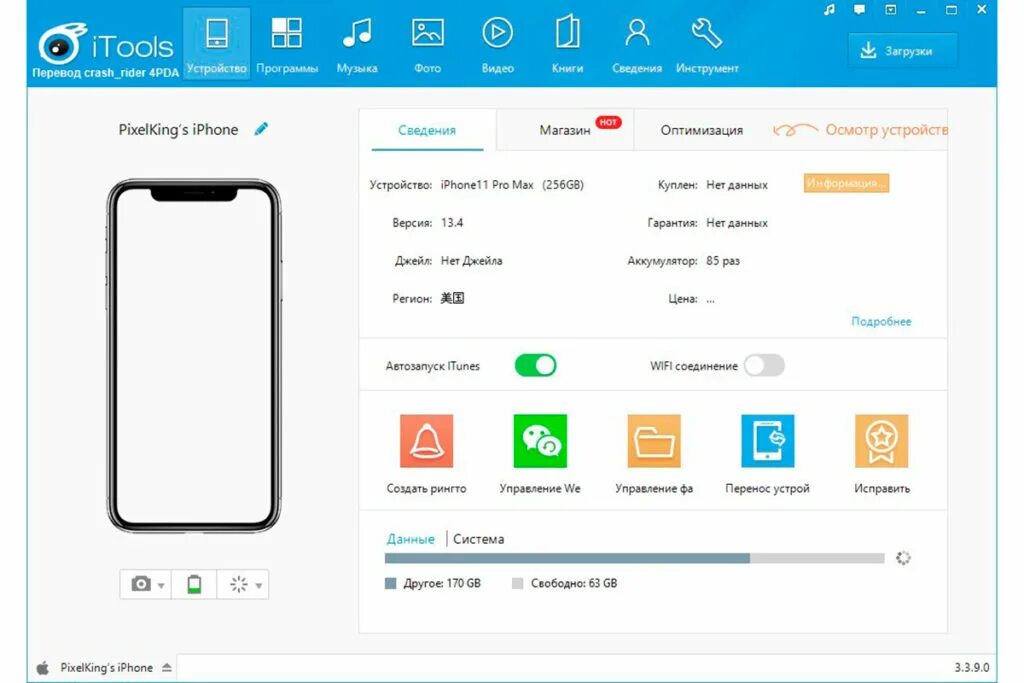Click PixelKing's iPhone device name heading
Viewport: 1024px width, 683px height.
tap(178, 129)
